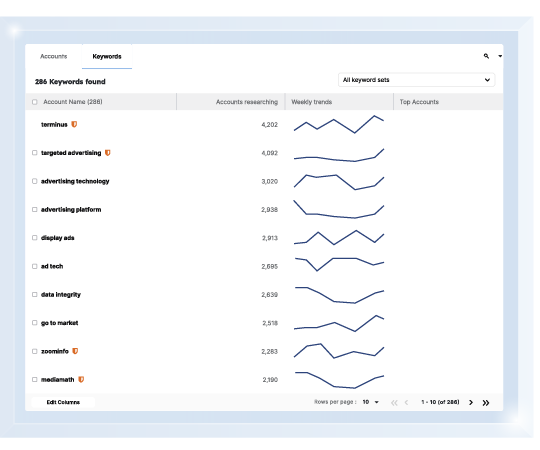Open the data integrity keyword
The width and height of the screenshot is (540, 450).
coord(61,295)
